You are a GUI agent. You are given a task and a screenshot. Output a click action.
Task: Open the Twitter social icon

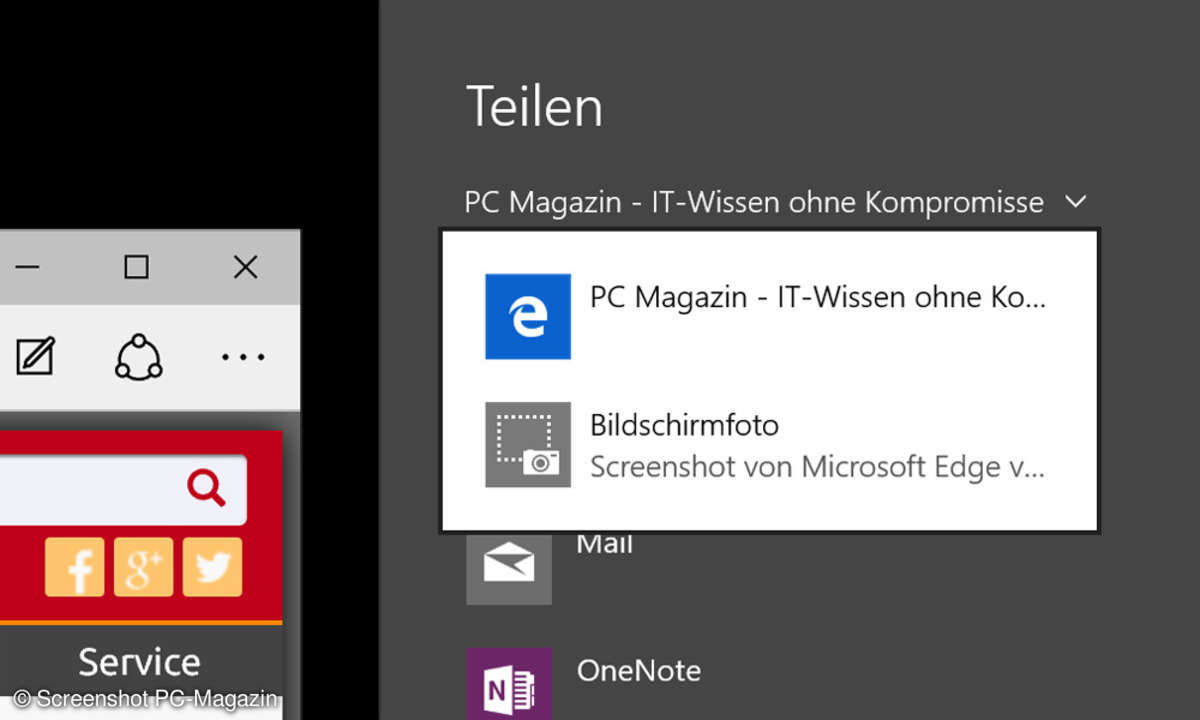[x=212, y=567]
